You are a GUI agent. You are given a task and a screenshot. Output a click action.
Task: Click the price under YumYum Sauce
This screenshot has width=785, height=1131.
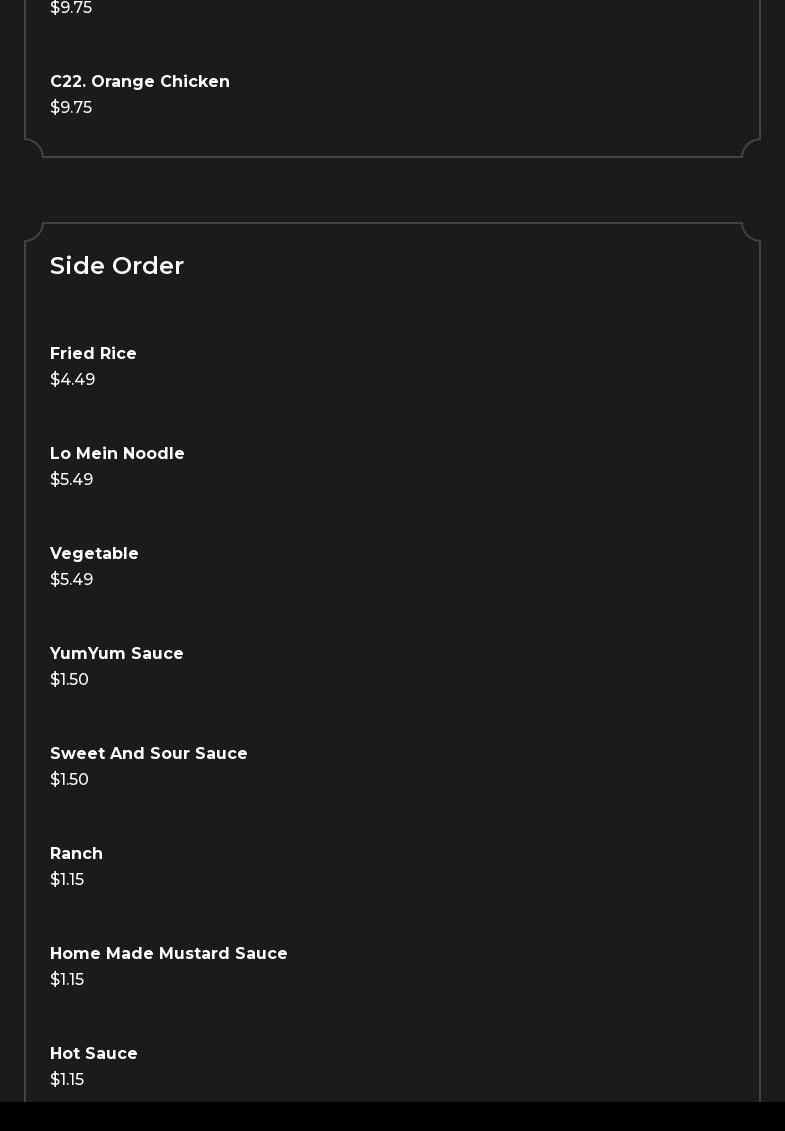70,680
